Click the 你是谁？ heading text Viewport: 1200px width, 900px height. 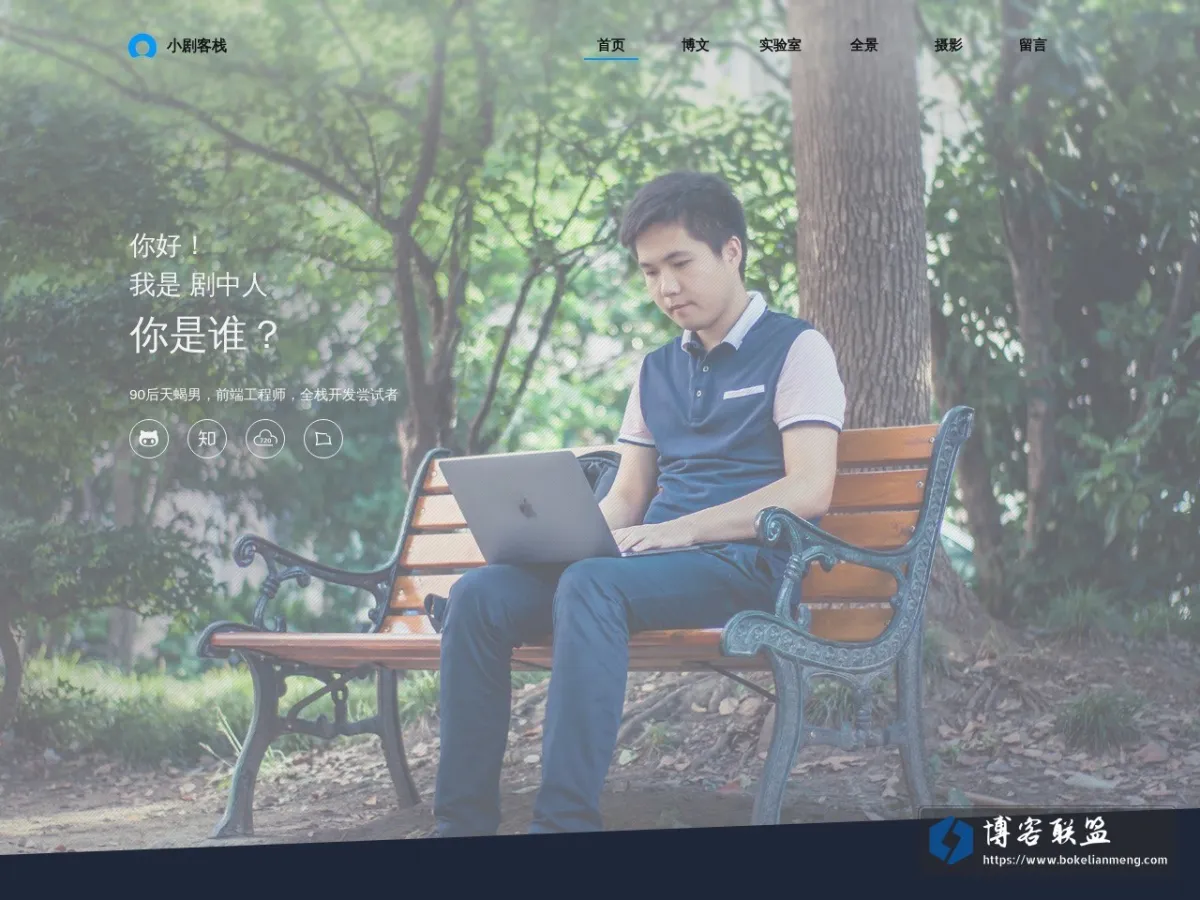pyautogui.click(x=204, y=336)
